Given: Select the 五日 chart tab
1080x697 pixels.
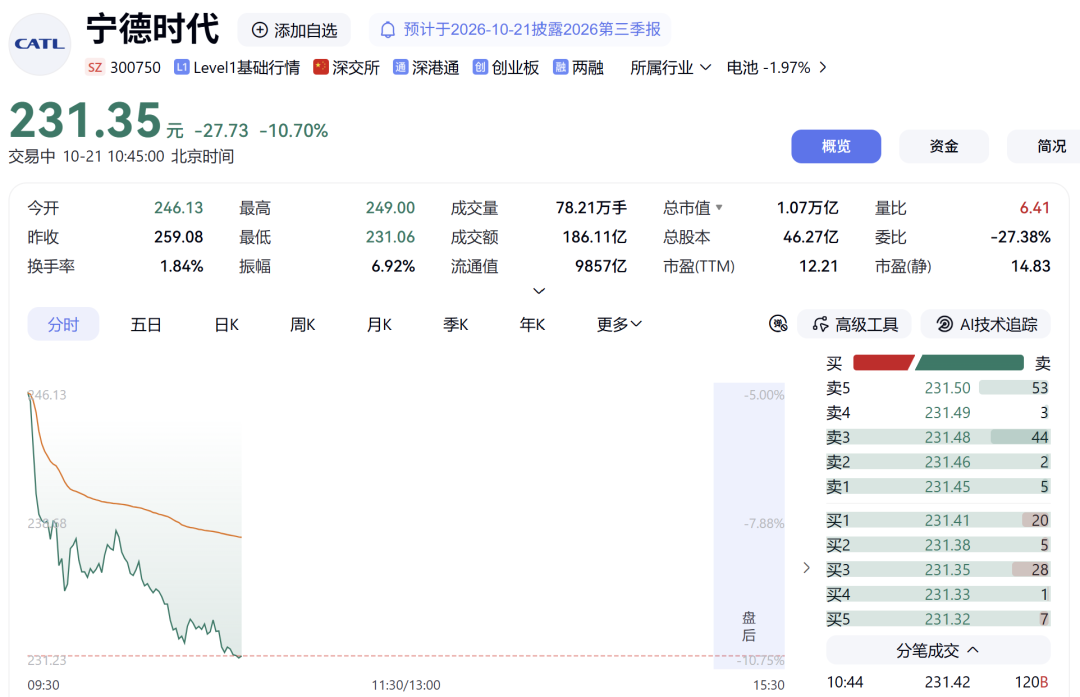Looking at the screenshot, I should click(x=146, y=324).
